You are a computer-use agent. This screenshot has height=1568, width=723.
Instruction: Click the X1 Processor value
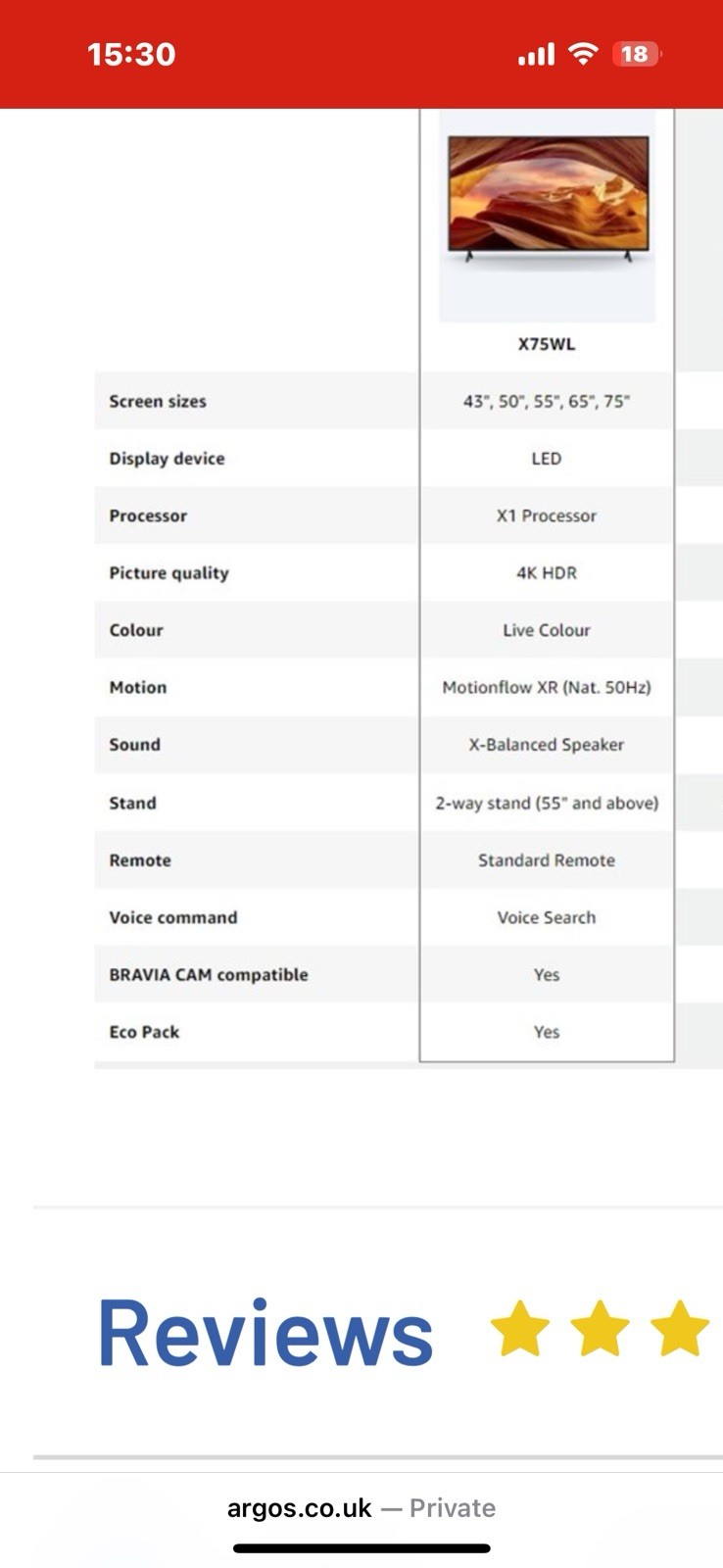pos(547,515)
